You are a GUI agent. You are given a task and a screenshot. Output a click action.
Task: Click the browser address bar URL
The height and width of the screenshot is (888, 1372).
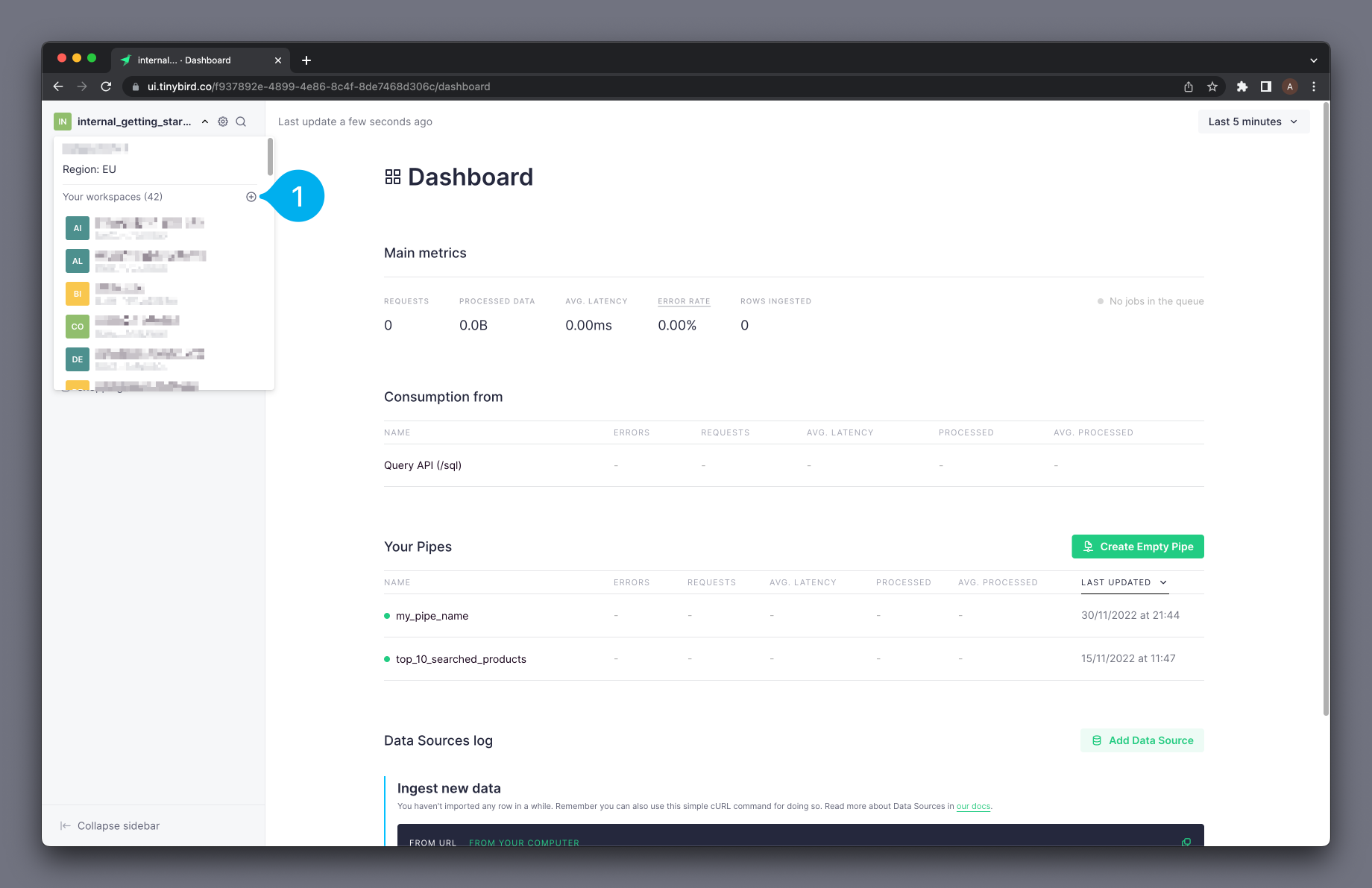pos(318,86)
